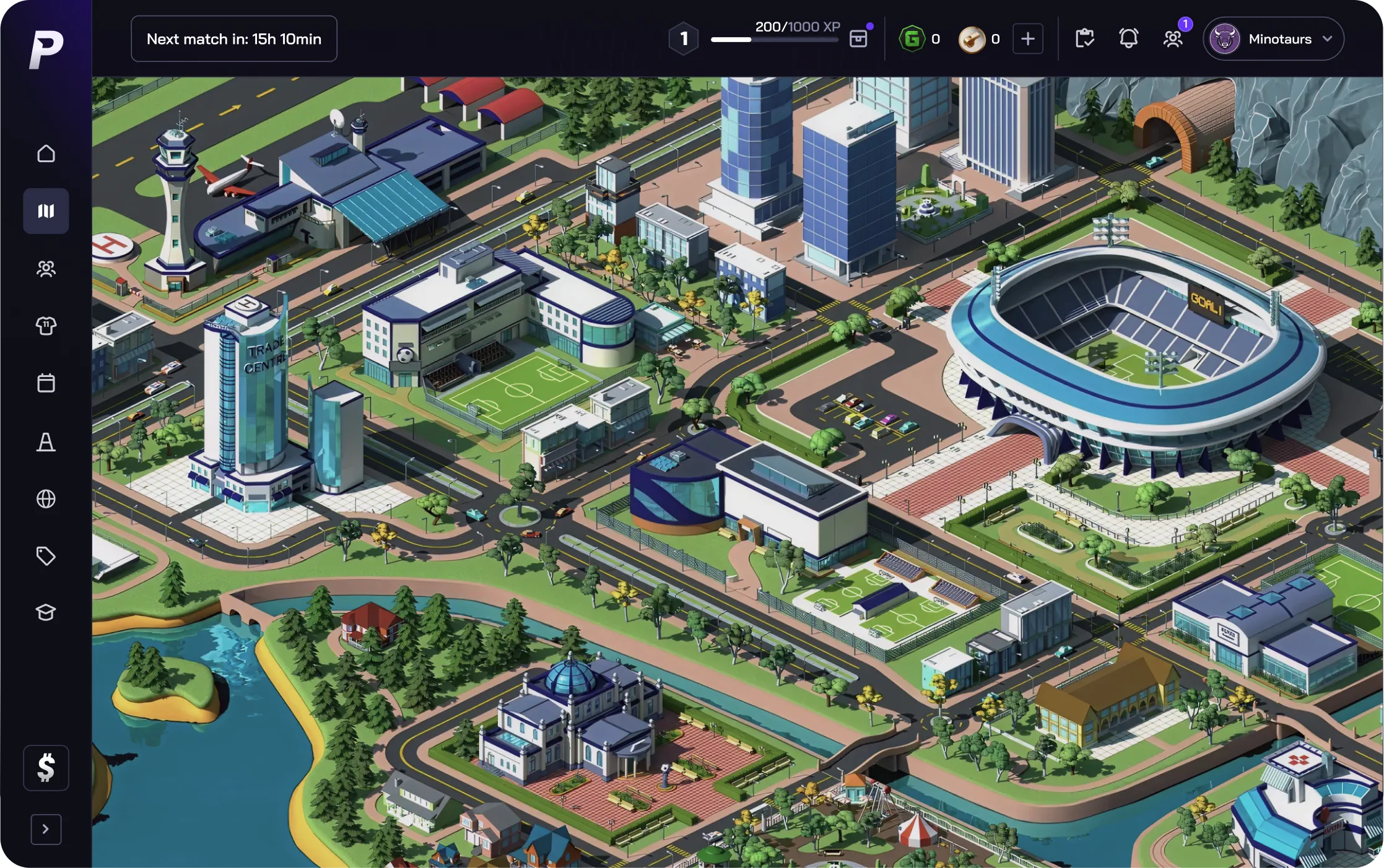Open the graduation cap academy icon
This screenshot has height=868, width=1384.
coord(46,612)
